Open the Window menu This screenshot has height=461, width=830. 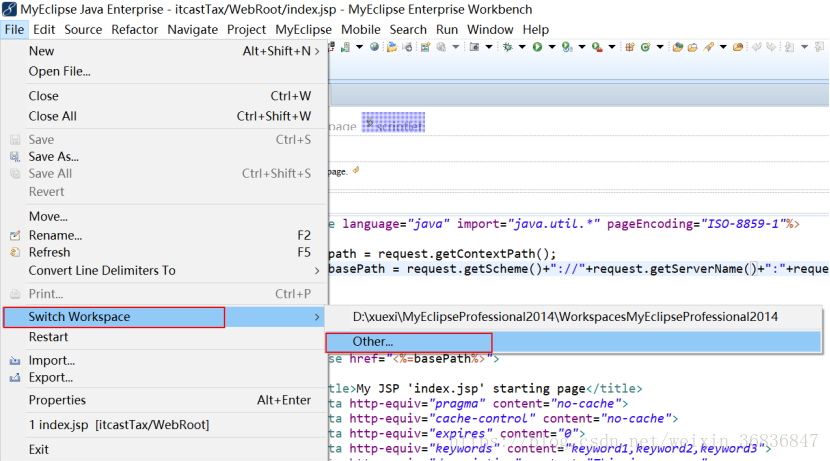tap(490, 30)
